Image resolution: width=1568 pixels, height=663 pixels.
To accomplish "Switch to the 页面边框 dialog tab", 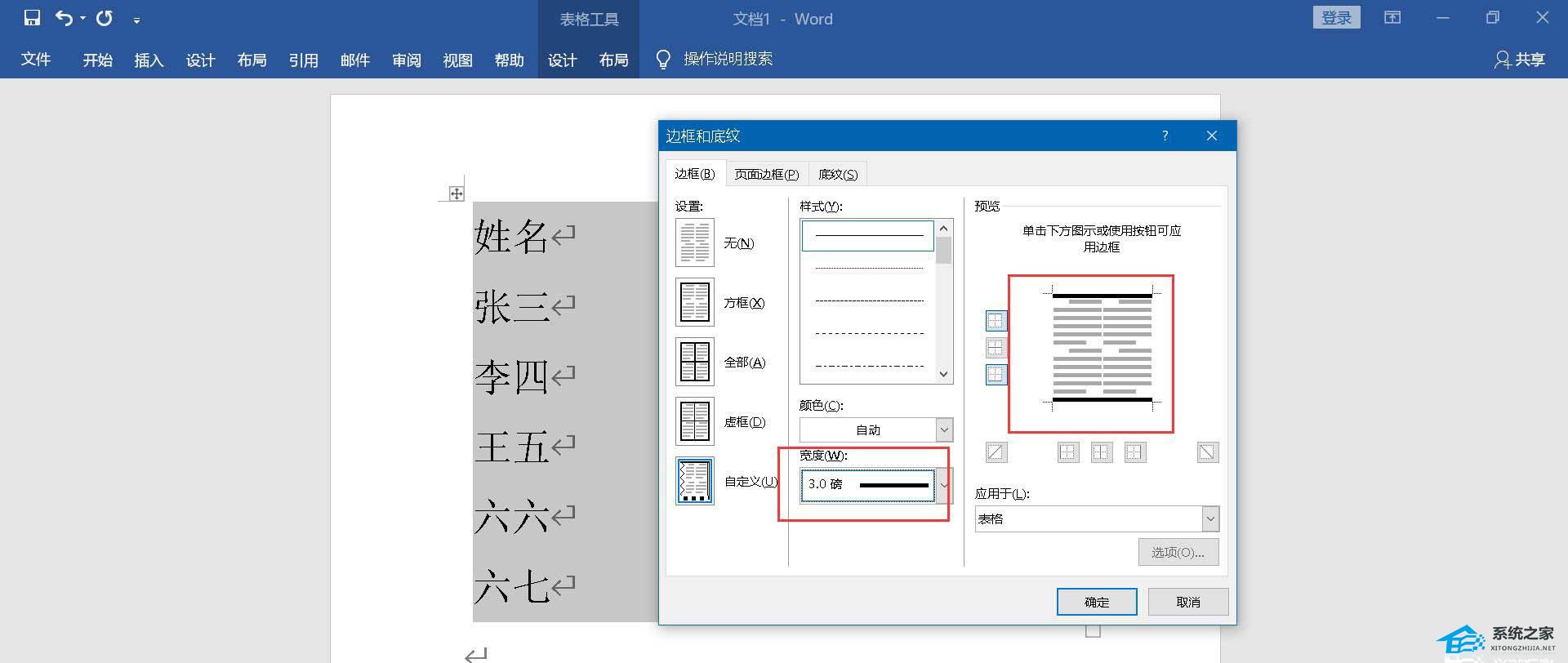I will [766, 174].
